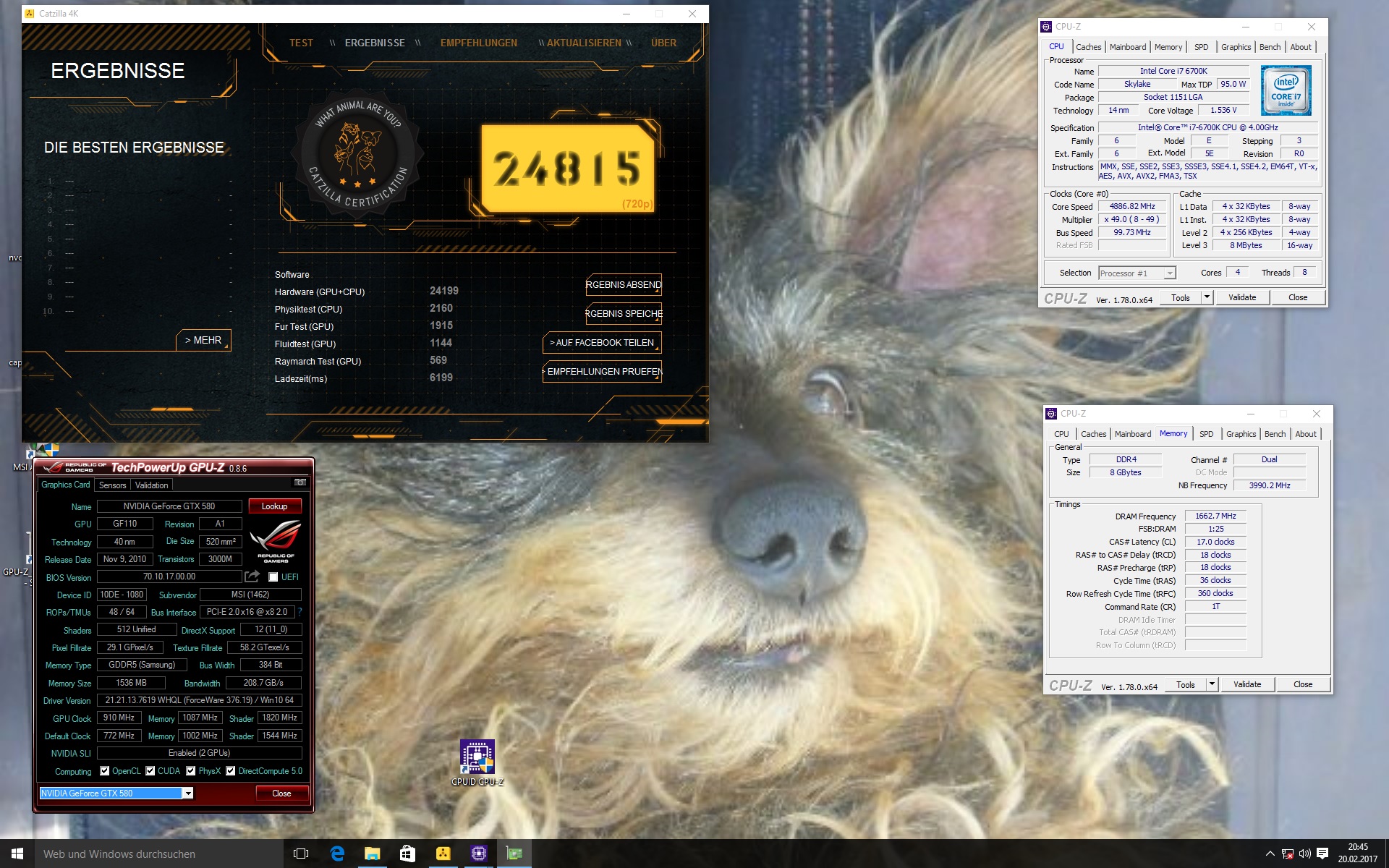This screenshot has width=1389, height=868.
Task: Expand the Tools dropdown arrow in top CPU-Z
Action: (x=1206, y=297)
